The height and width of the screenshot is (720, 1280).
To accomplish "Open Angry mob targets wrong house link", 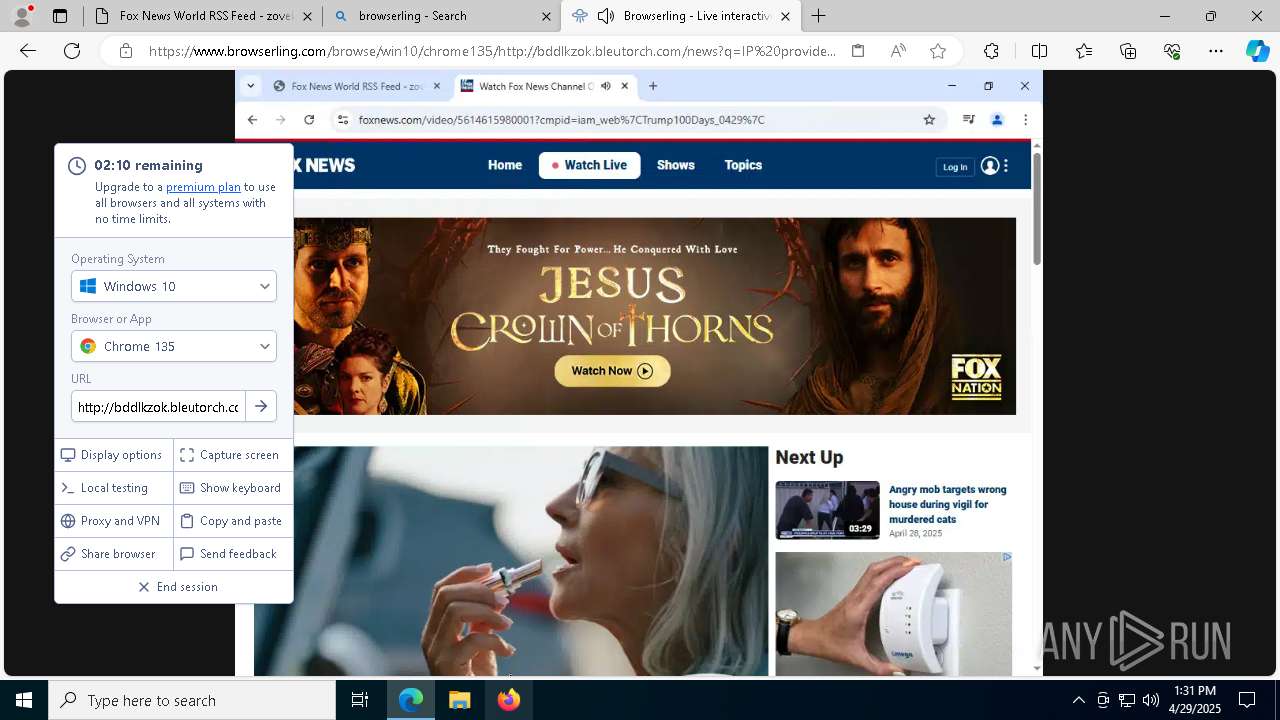I will click(947, 504).
